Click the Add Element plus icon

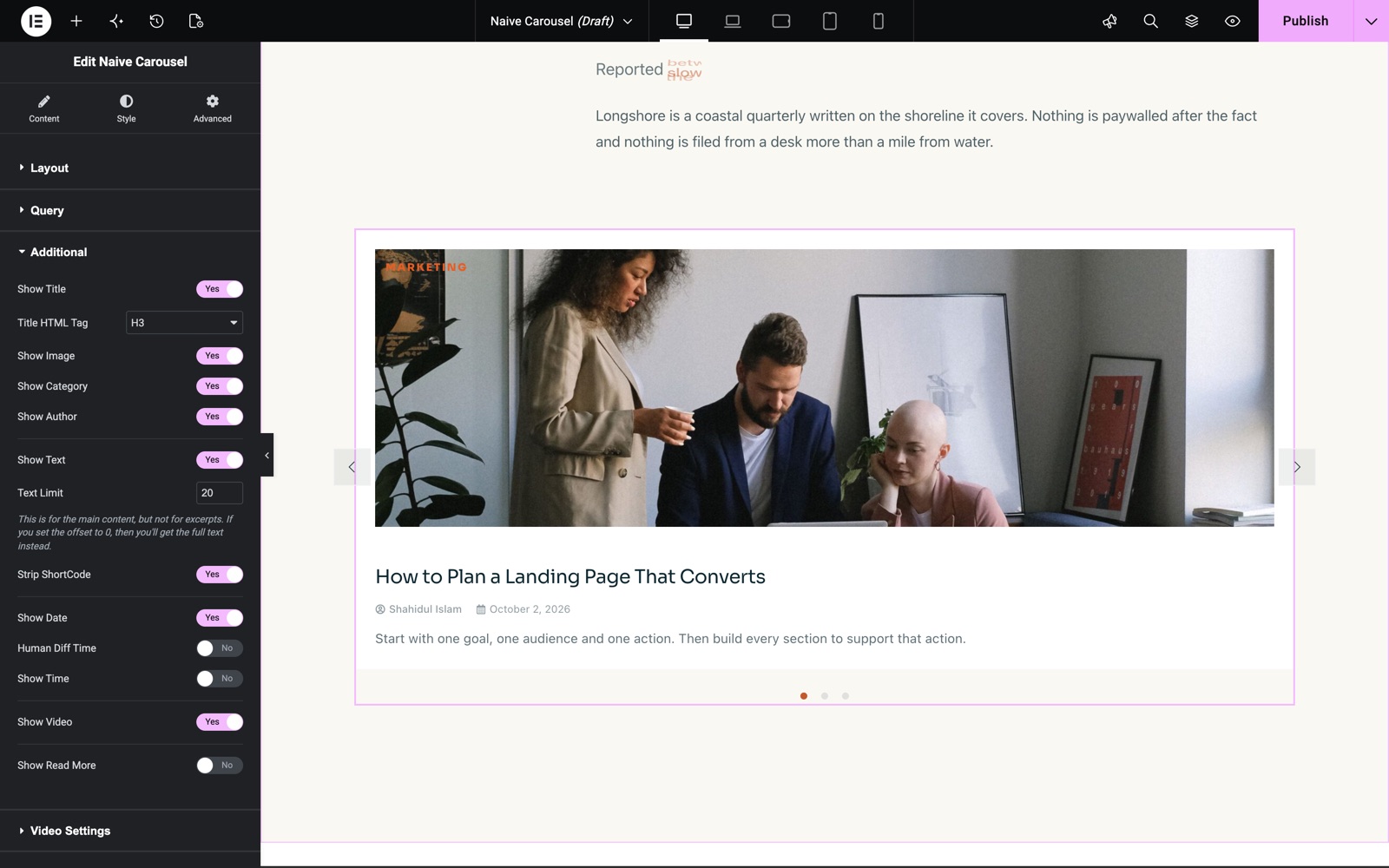point(76,21)
